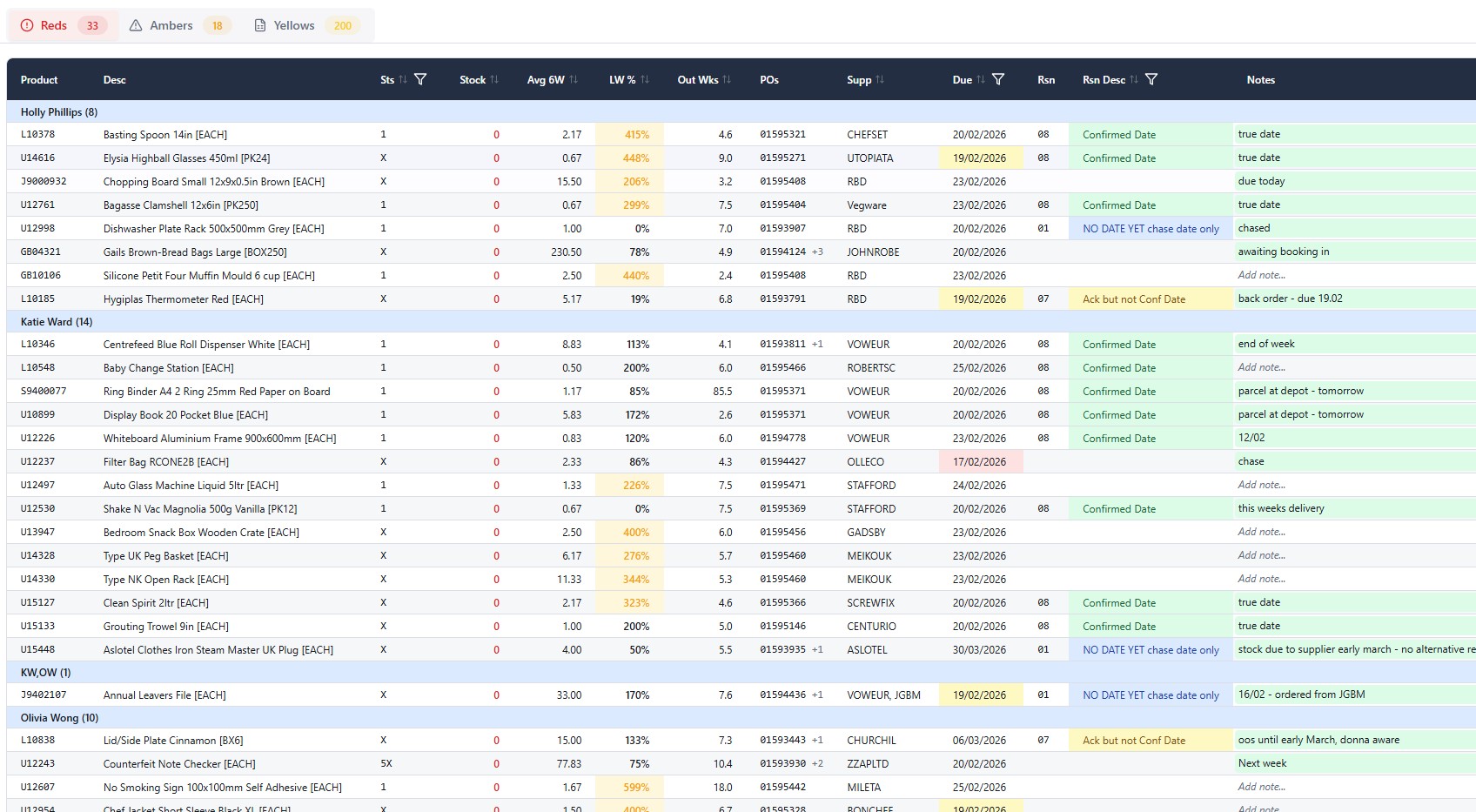Click product code L10378
This screenshot has width=1476, height=812.
(37, 135)
